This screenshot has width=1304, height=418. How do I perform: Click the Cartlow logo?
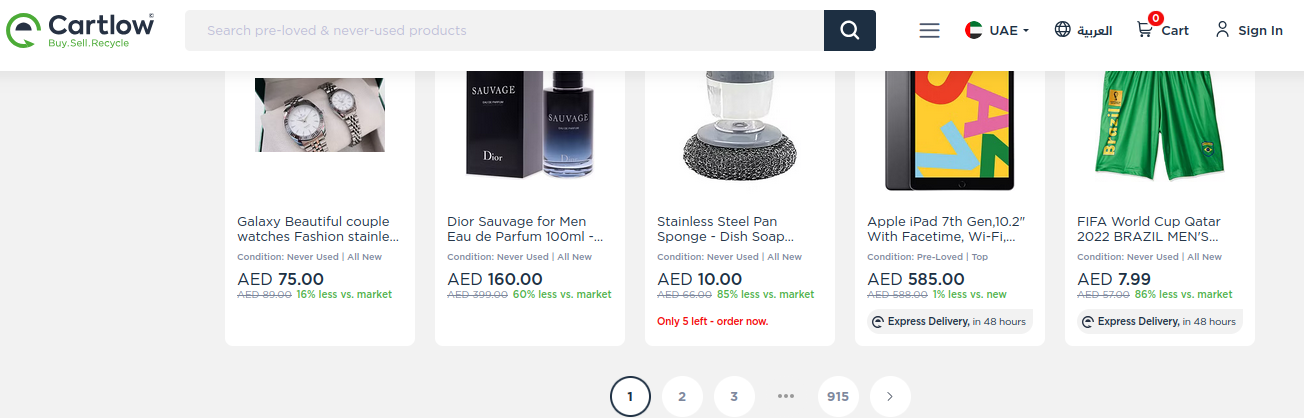click(x=80, y=30)
